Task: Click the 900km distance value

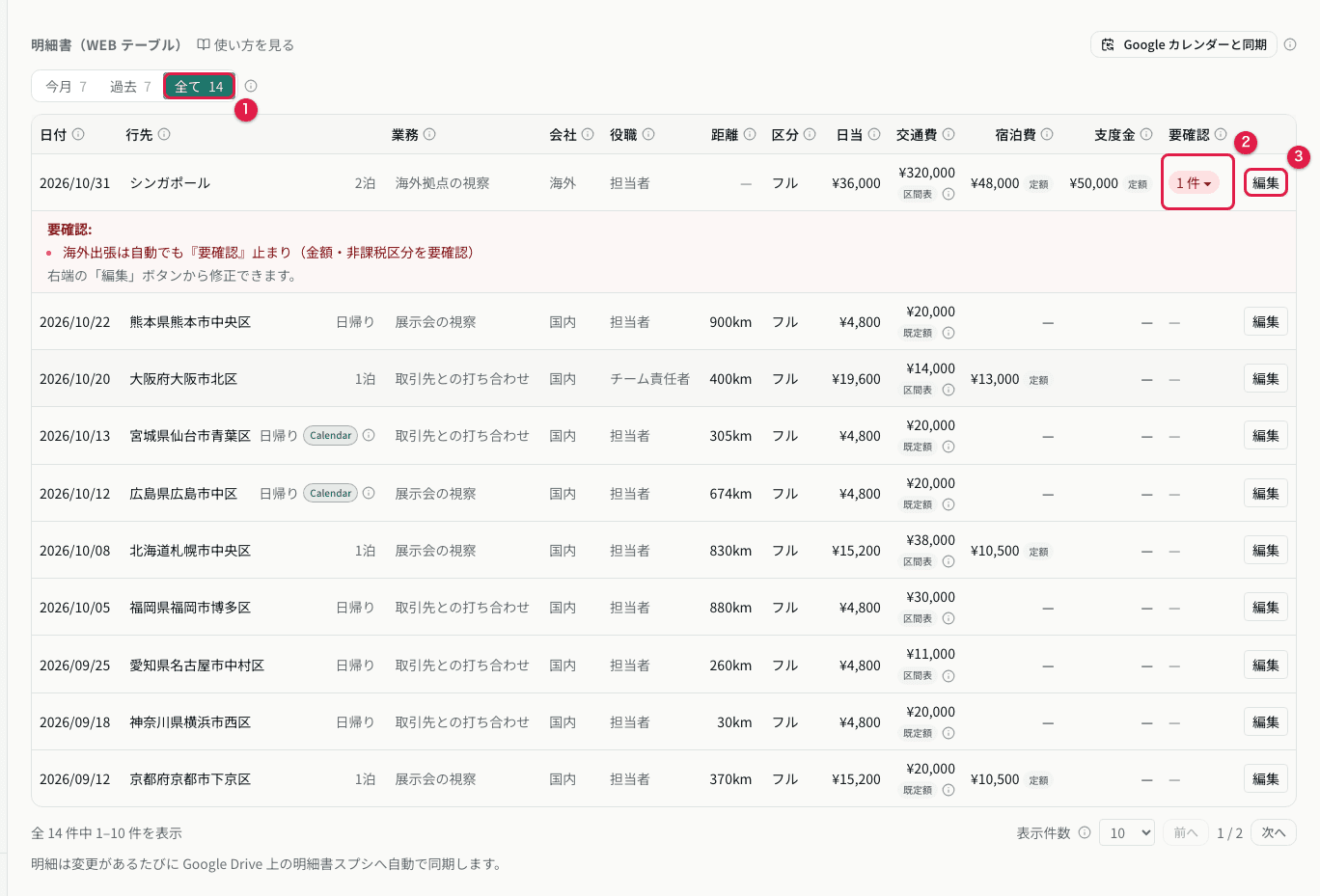Action: [730, 322]
